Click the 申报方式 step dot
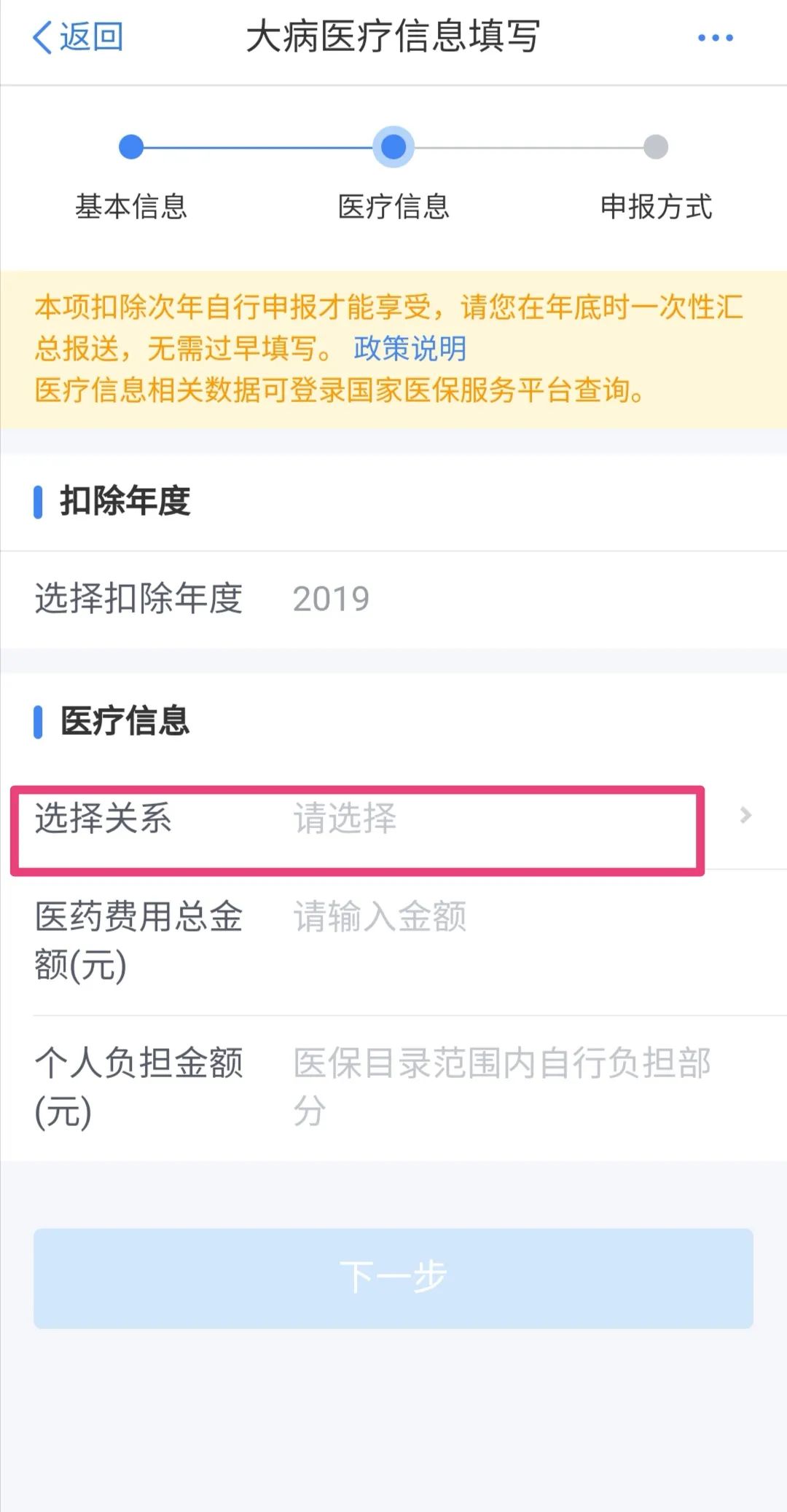 (x=656, y=147)
